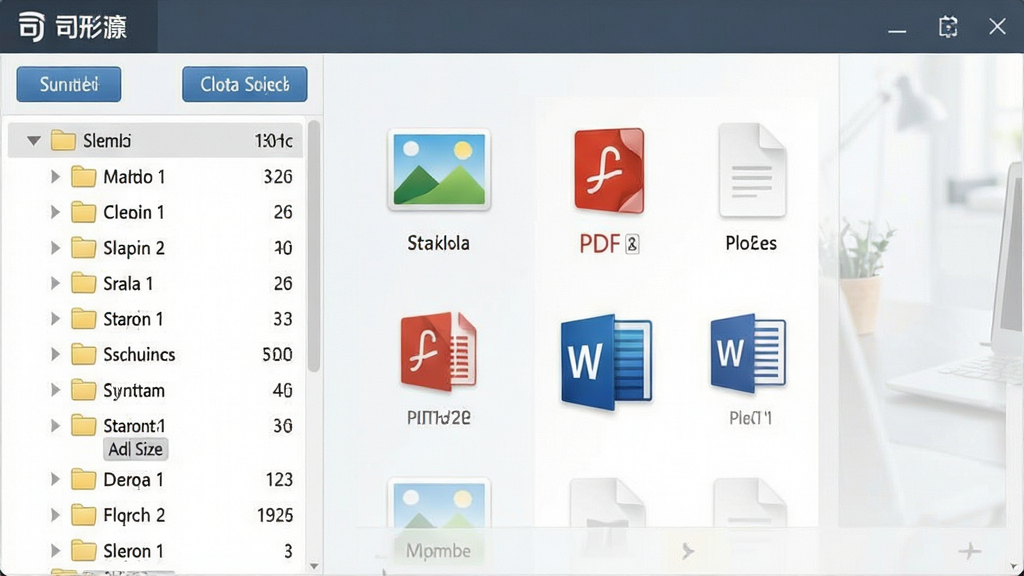Open the PITh2e red document icon
Screen dimensions: 1024x576
coord(438,352)
